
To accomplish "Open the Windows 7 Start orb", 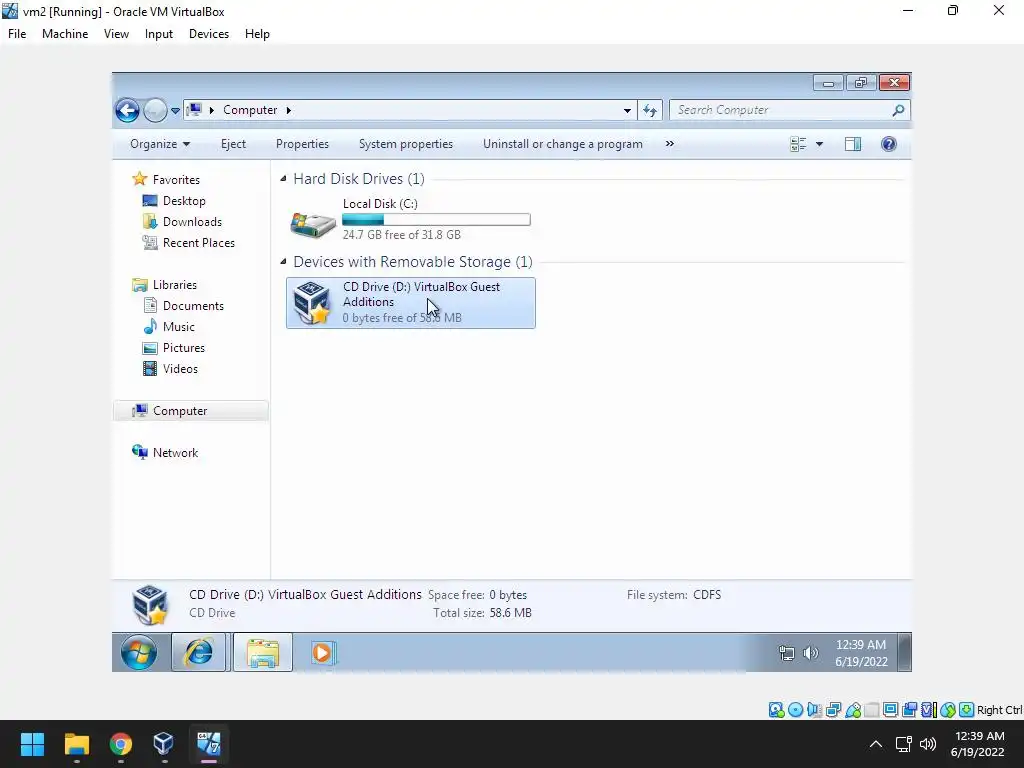I will (139, 652).
